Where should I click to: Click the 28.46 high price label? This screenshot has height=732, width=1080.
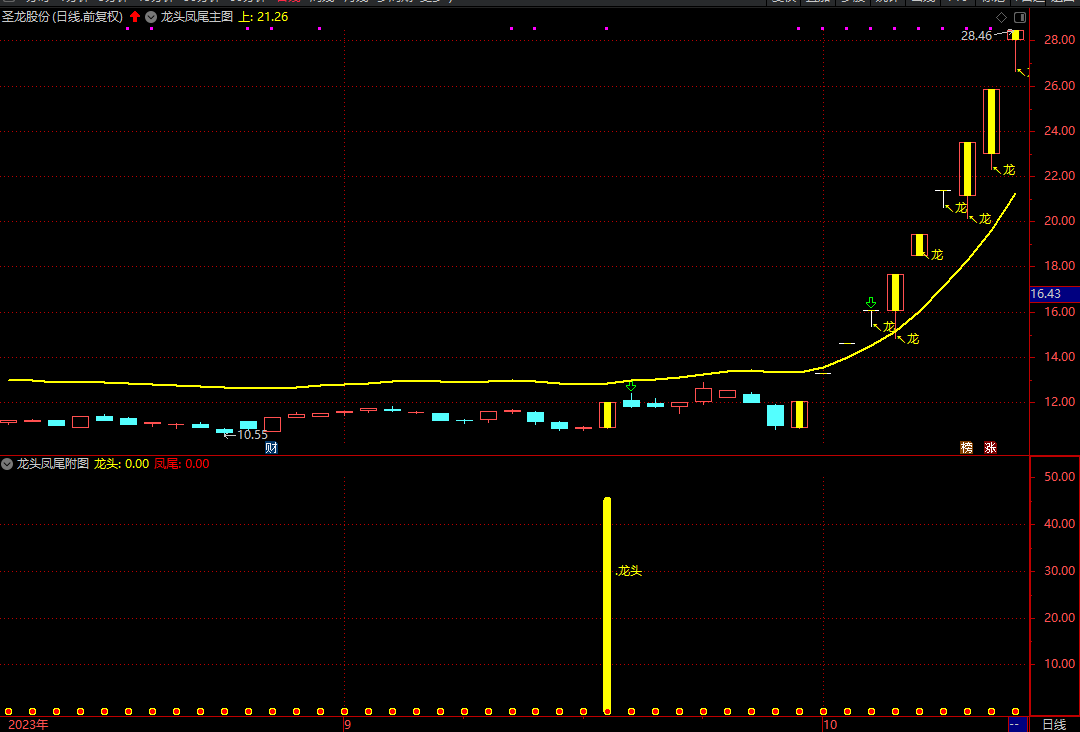[976, 36]
